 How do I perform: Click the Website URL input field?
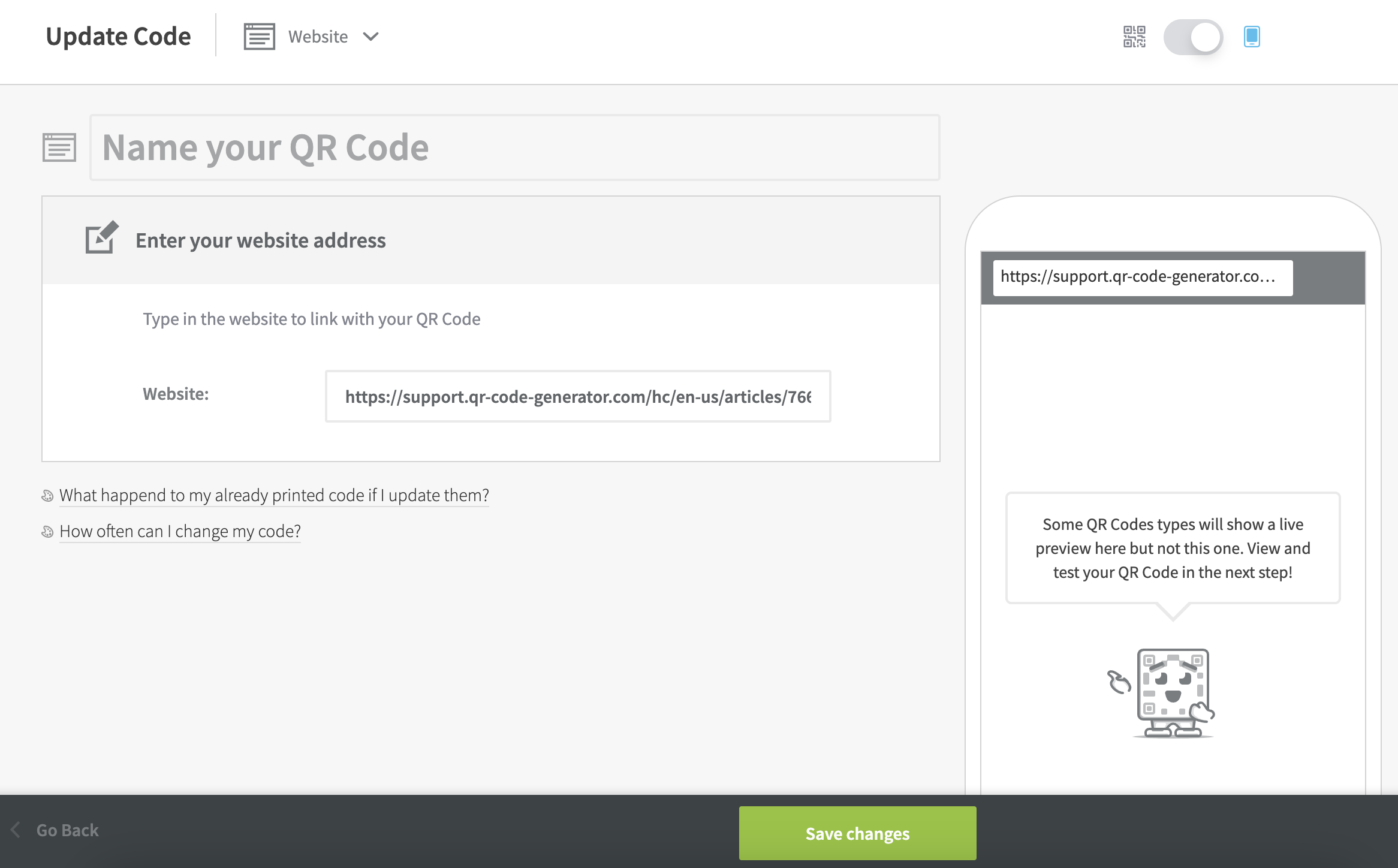coord(578,396)
